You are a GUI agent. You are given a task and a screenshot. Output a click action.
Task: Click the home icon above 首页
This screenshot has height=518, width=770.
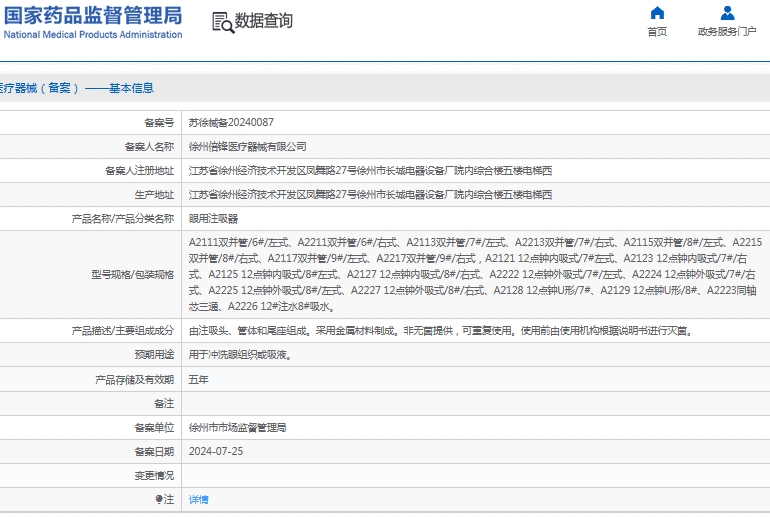[x=657, y=13]
